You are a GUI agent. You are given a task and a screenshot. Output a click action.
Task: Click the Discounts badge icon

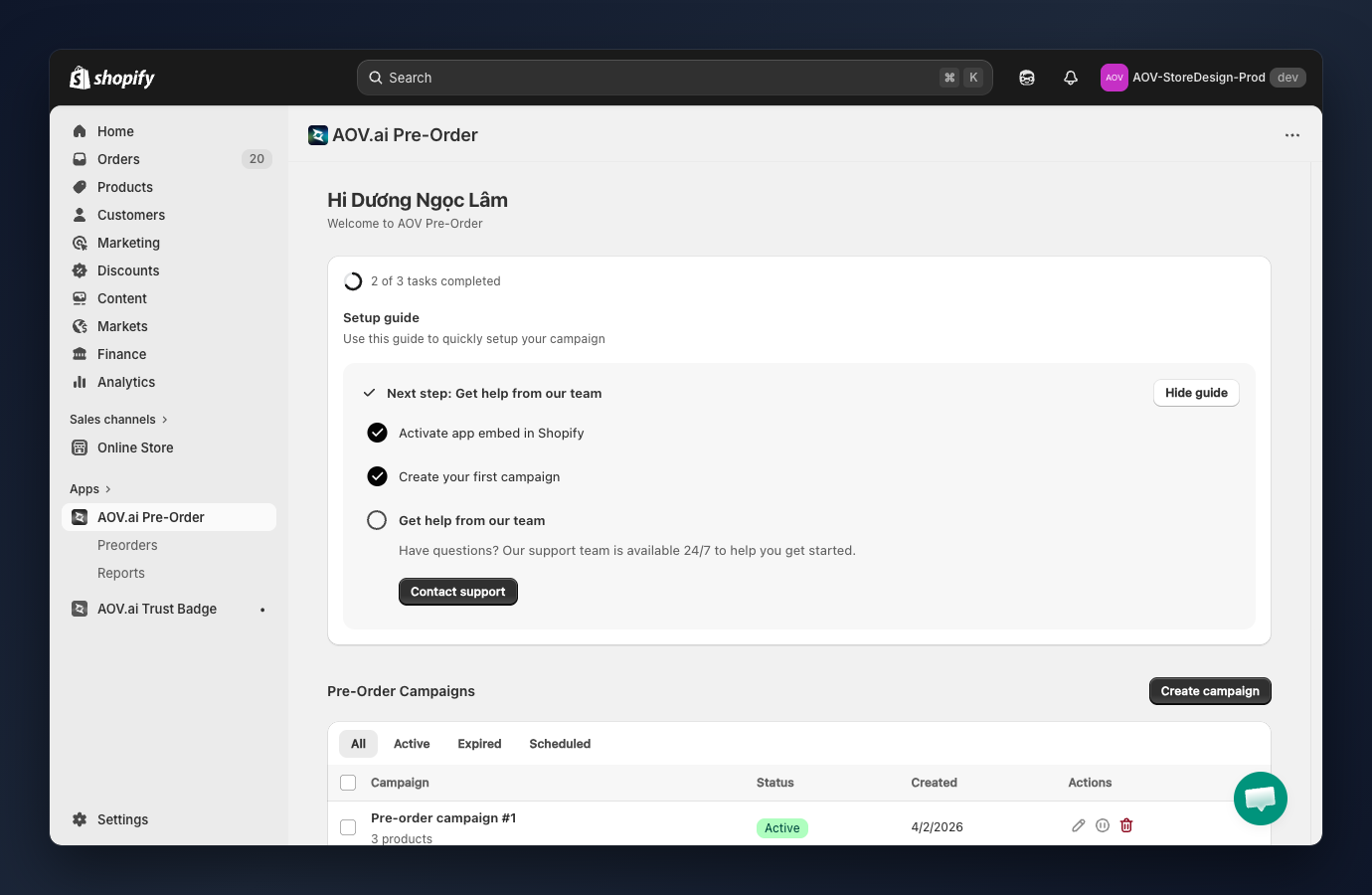(x=80, y=270)
